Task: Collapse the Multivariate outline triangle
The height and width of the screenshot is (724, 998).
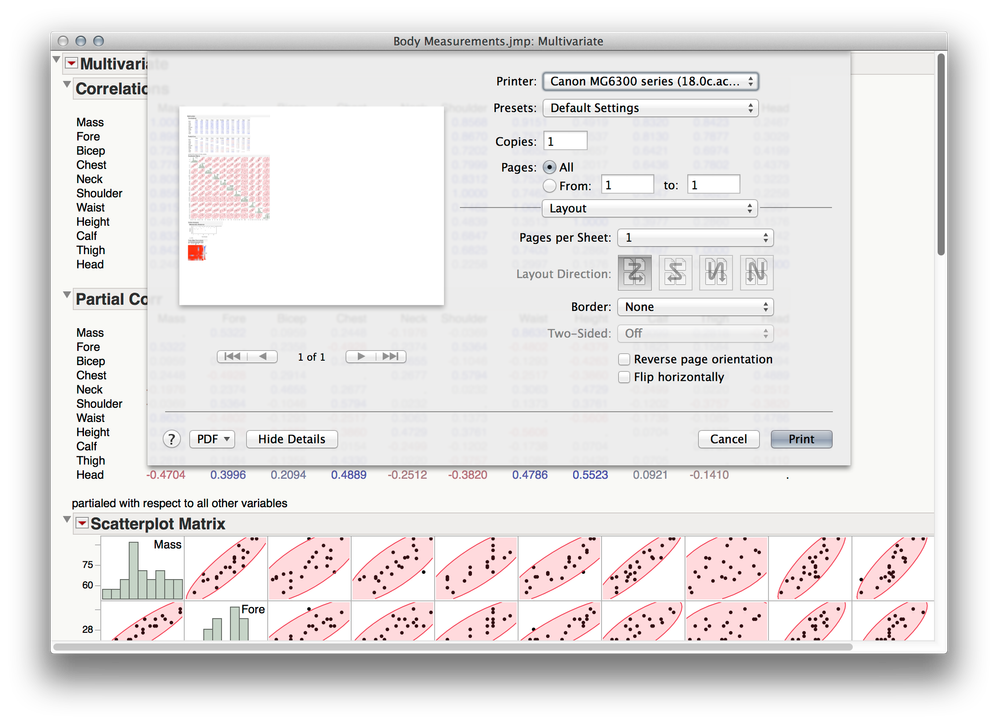Action: point(57,60)
